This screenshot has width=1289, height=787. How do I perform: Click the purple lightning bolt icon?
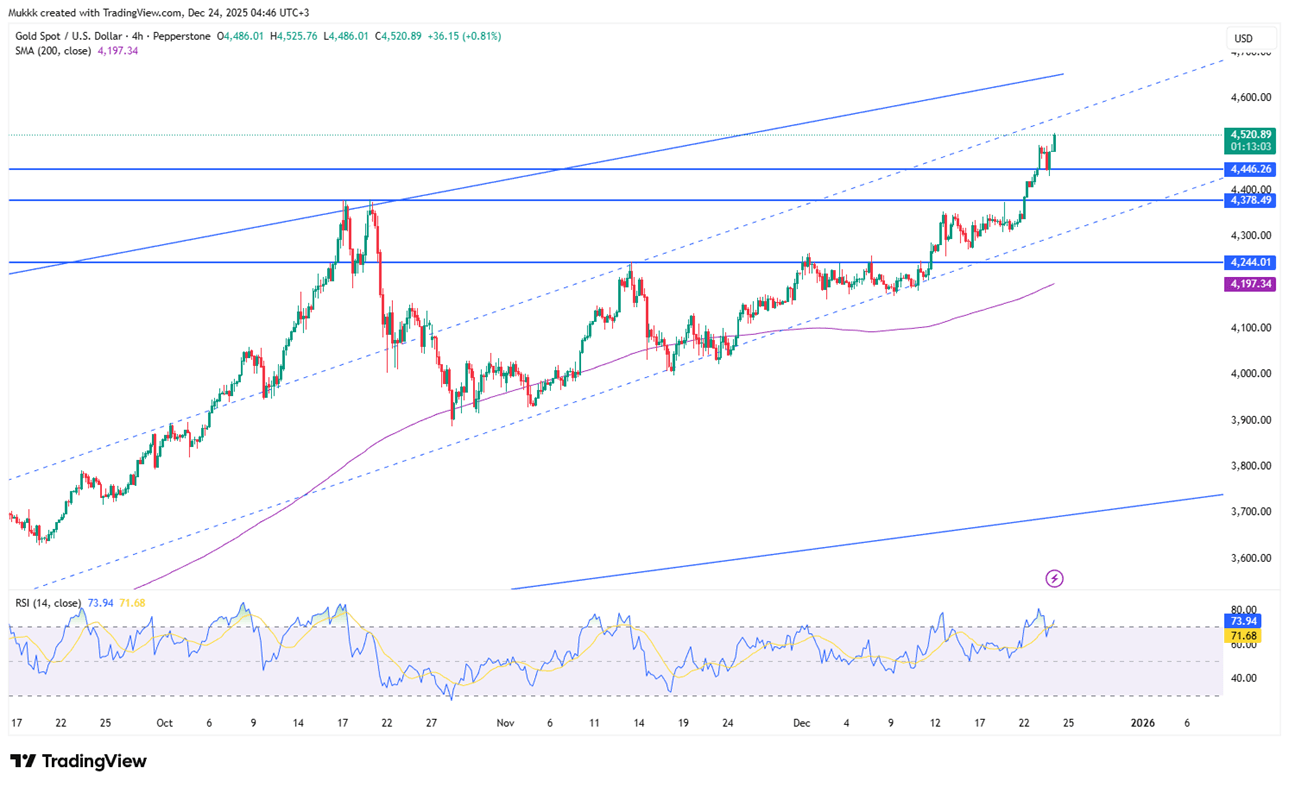click(1053, 578)
